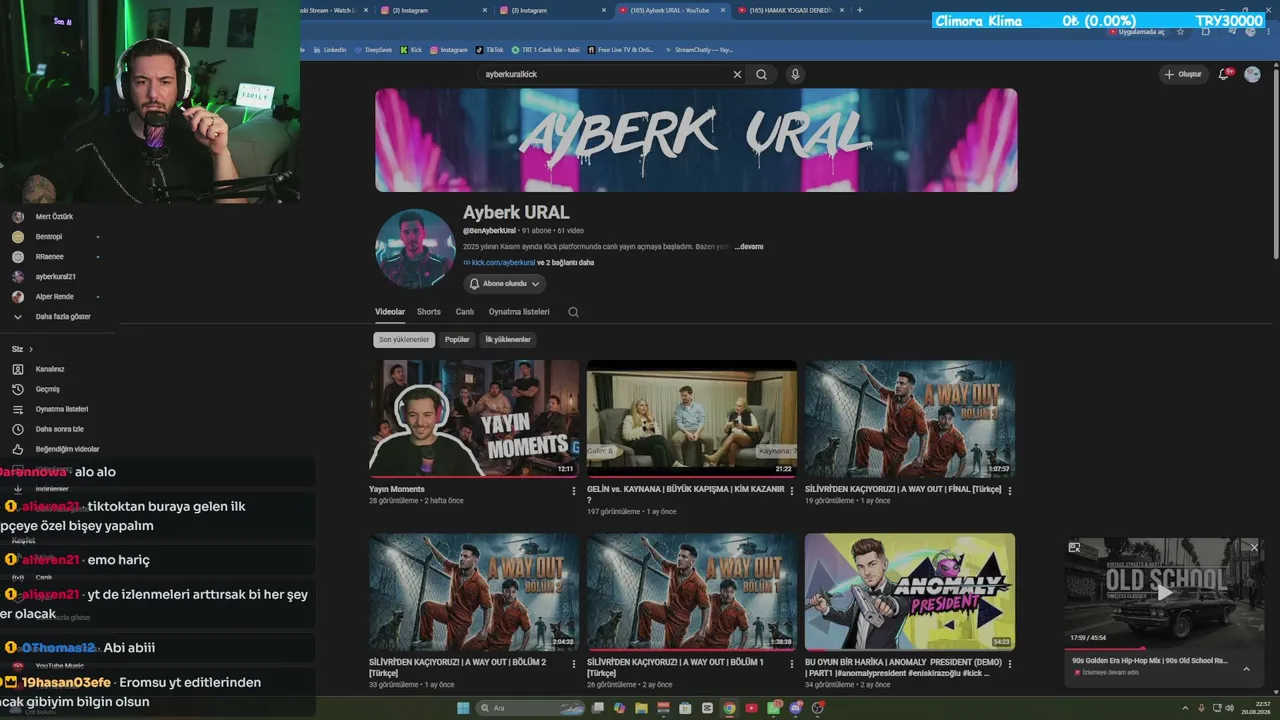Screen dimensions: 1280x720
Task: Click the Windows taskbar search box
Action: [530, 708]
